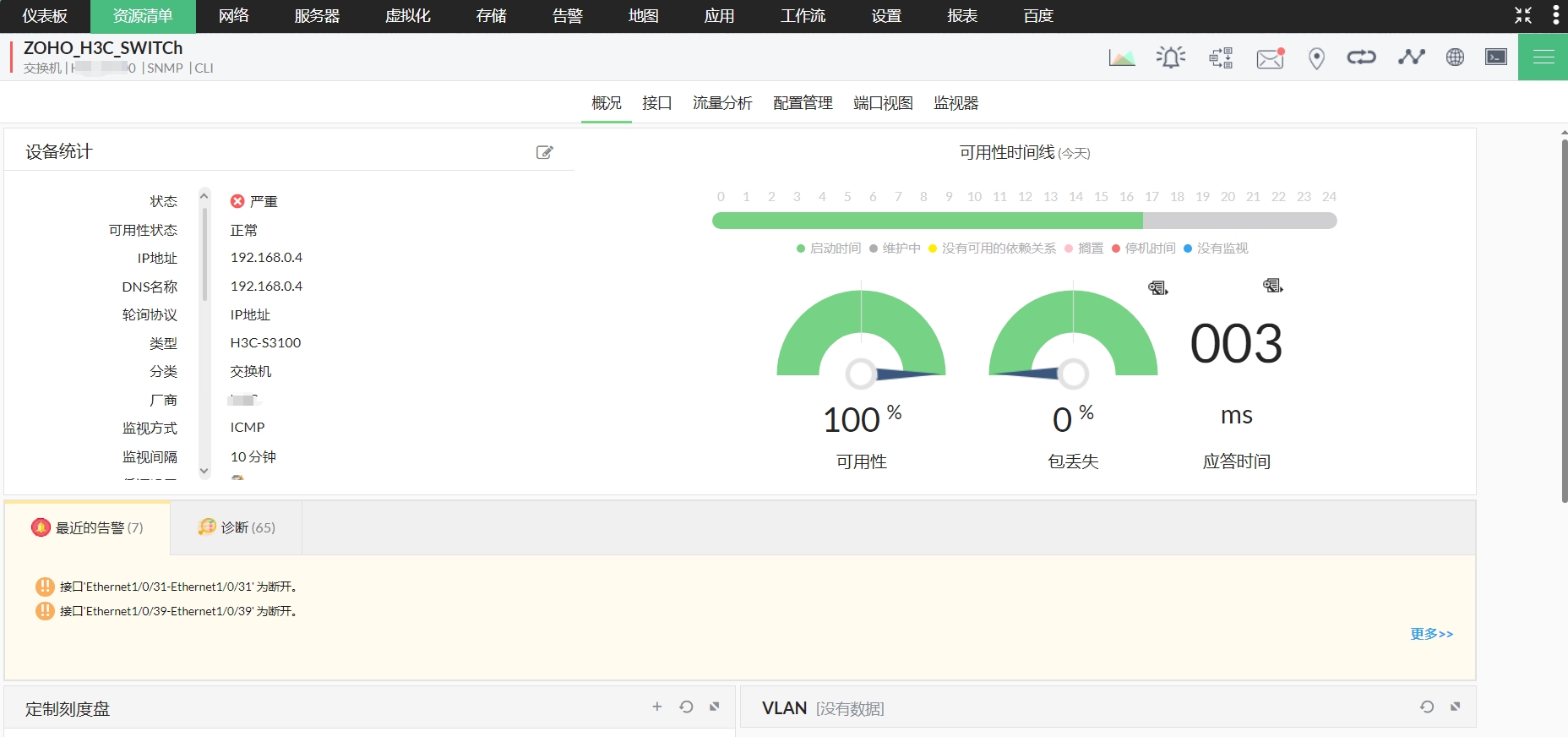Show the 诊断 (65) tab
1568x737 pixels.
click(237, 527)
